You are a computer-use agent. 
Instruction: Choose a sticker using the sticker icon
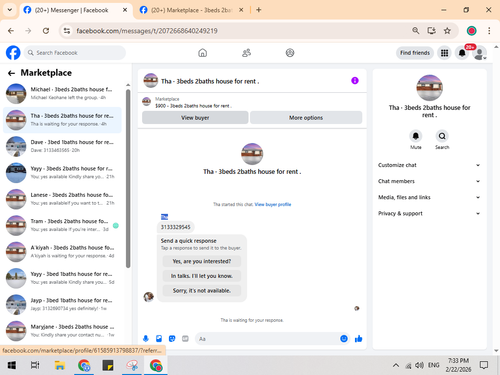coord(172,339)
